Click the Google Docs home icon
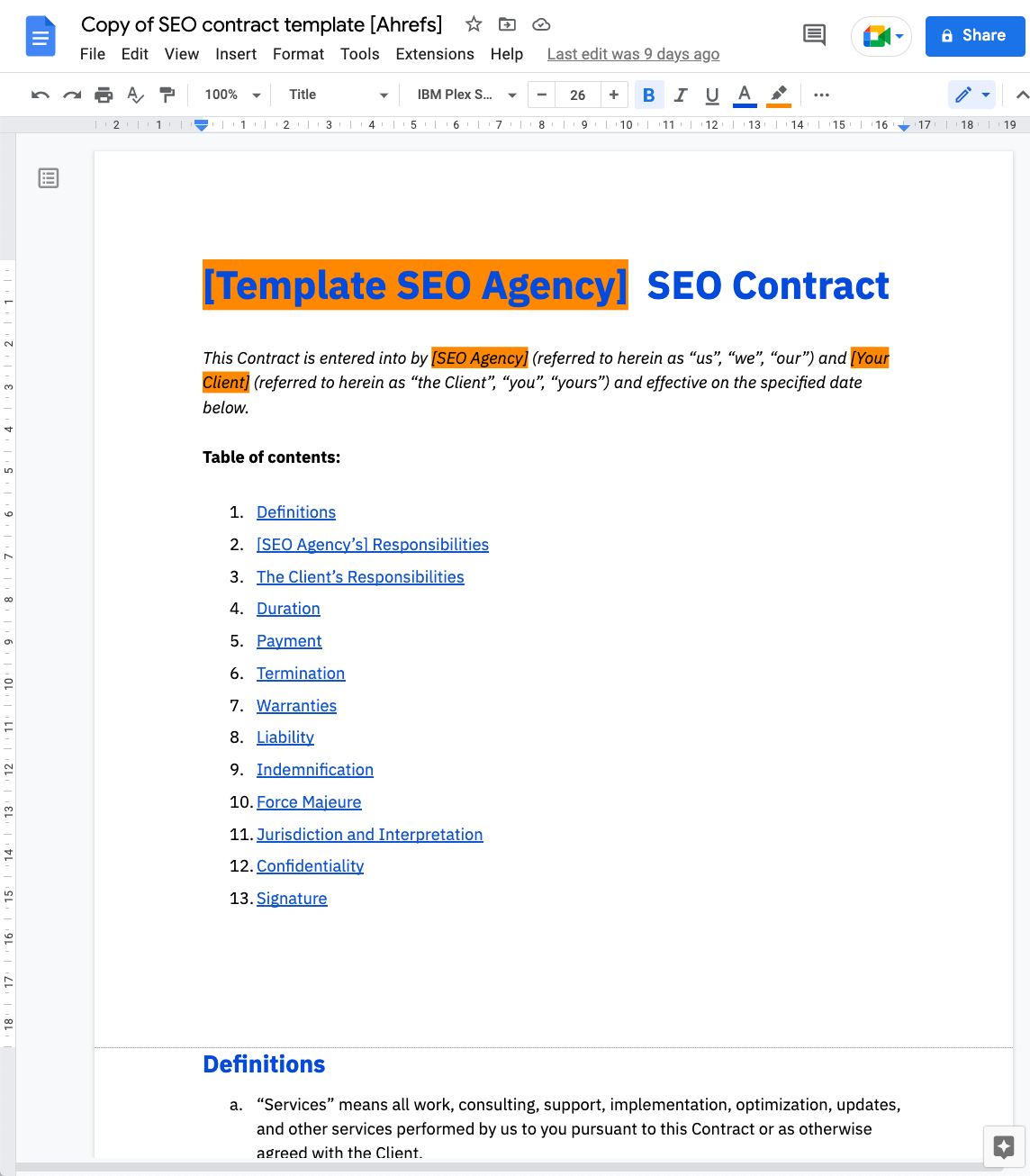Image resolution: width=1030 pixels, height=1176 pixels. [40, 35]
